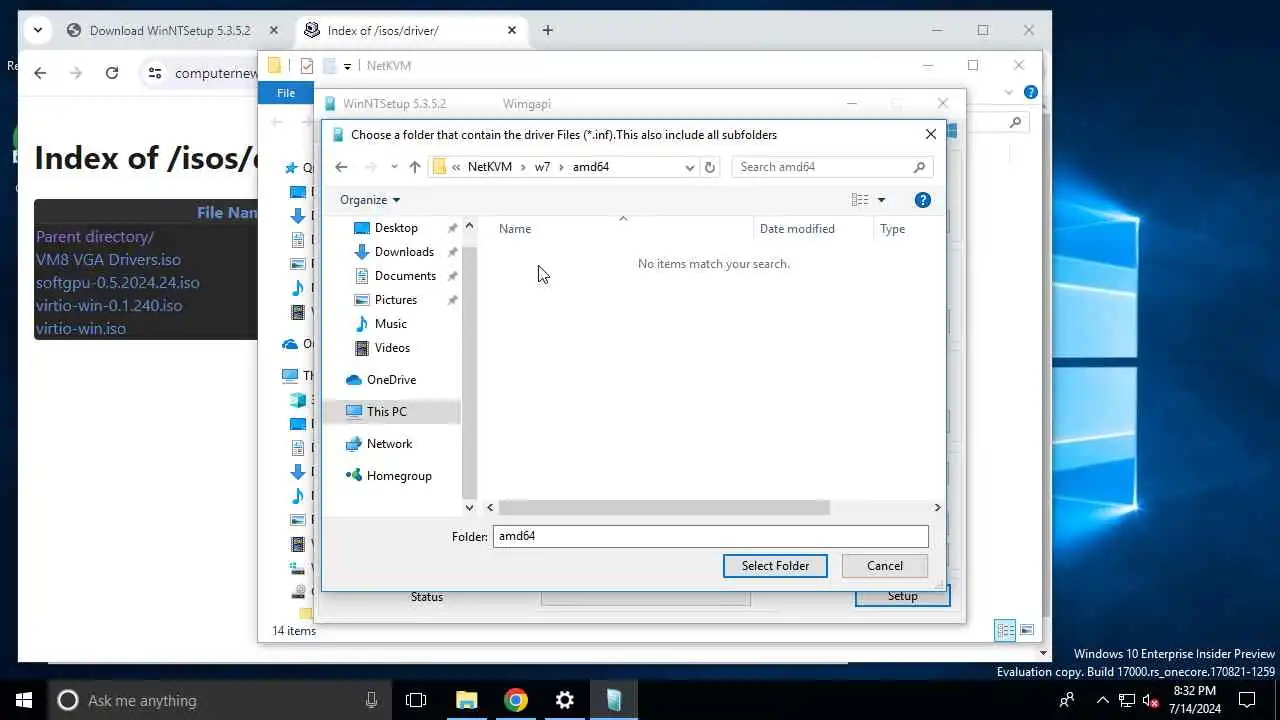Switch Explorer to details view
Viewport: 1280px width, 720px height.
click(x=1005, y=630)
